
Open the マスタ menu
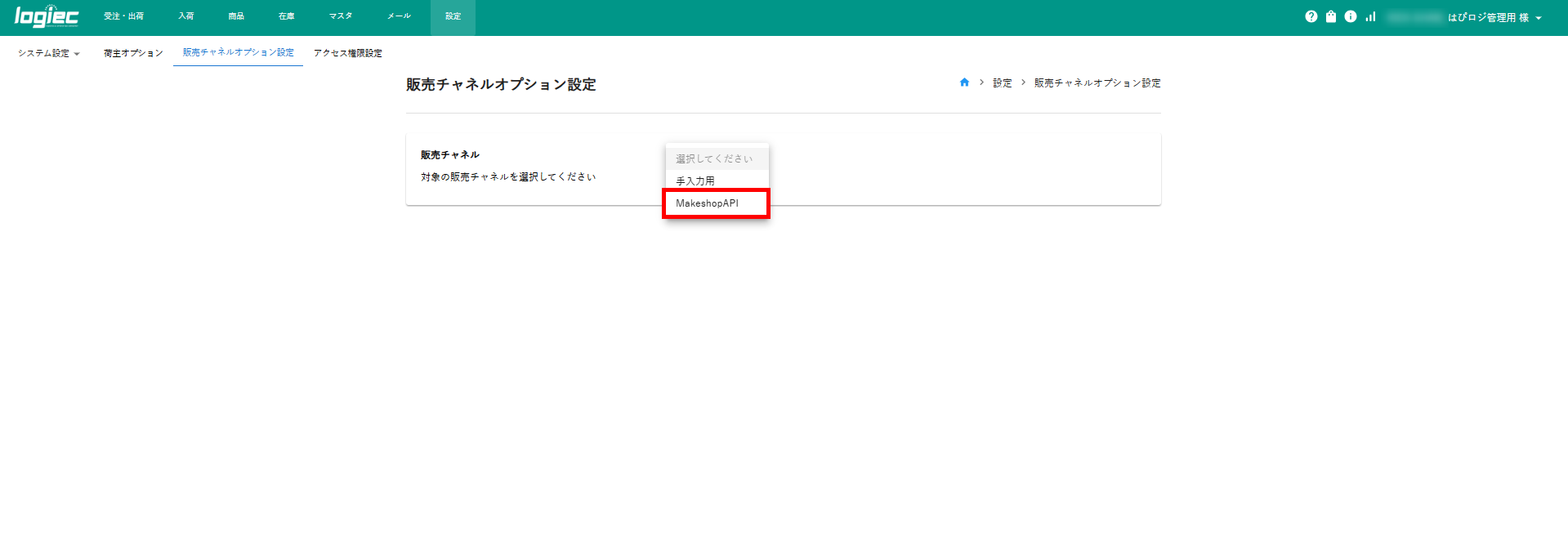pos(341,16)
